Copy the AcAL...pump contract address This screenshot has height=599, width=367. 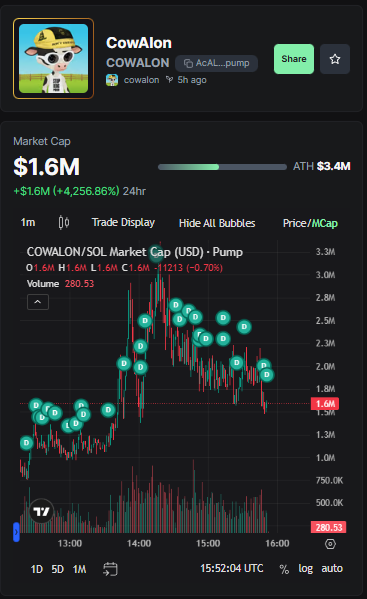click(x=217, y=63)
